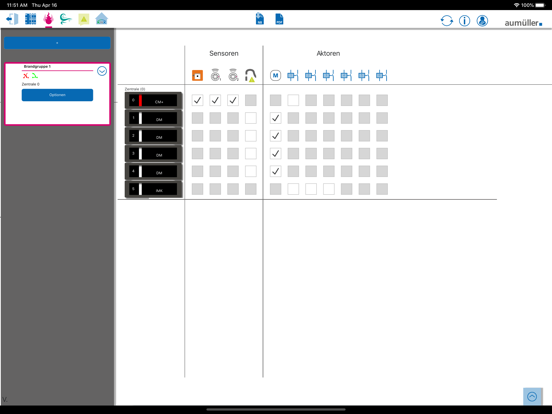Click the fifth blue actuator drive icon

[x=364, y=75]
